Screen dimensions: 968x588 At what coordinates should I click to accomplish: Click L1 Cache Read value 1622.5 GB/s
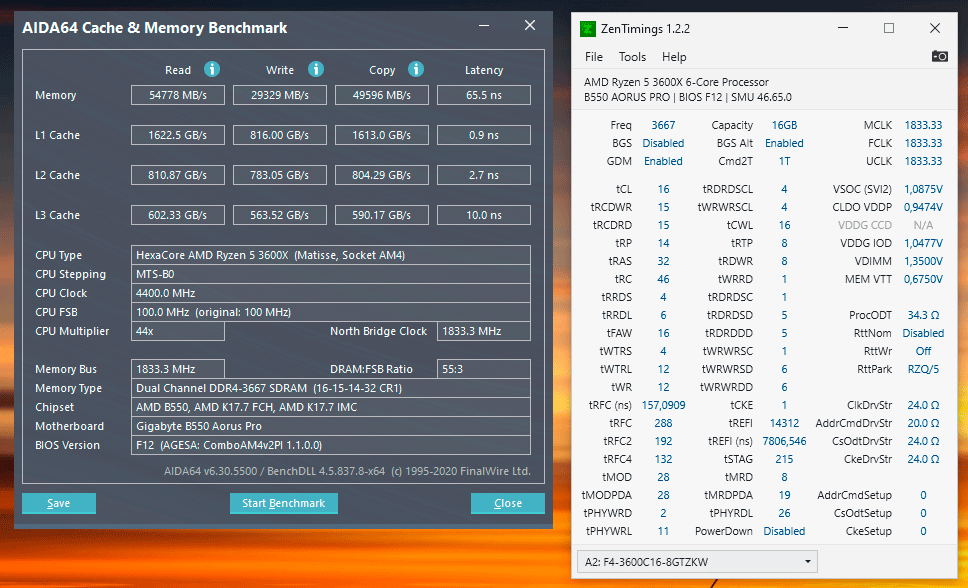(178, 135)
